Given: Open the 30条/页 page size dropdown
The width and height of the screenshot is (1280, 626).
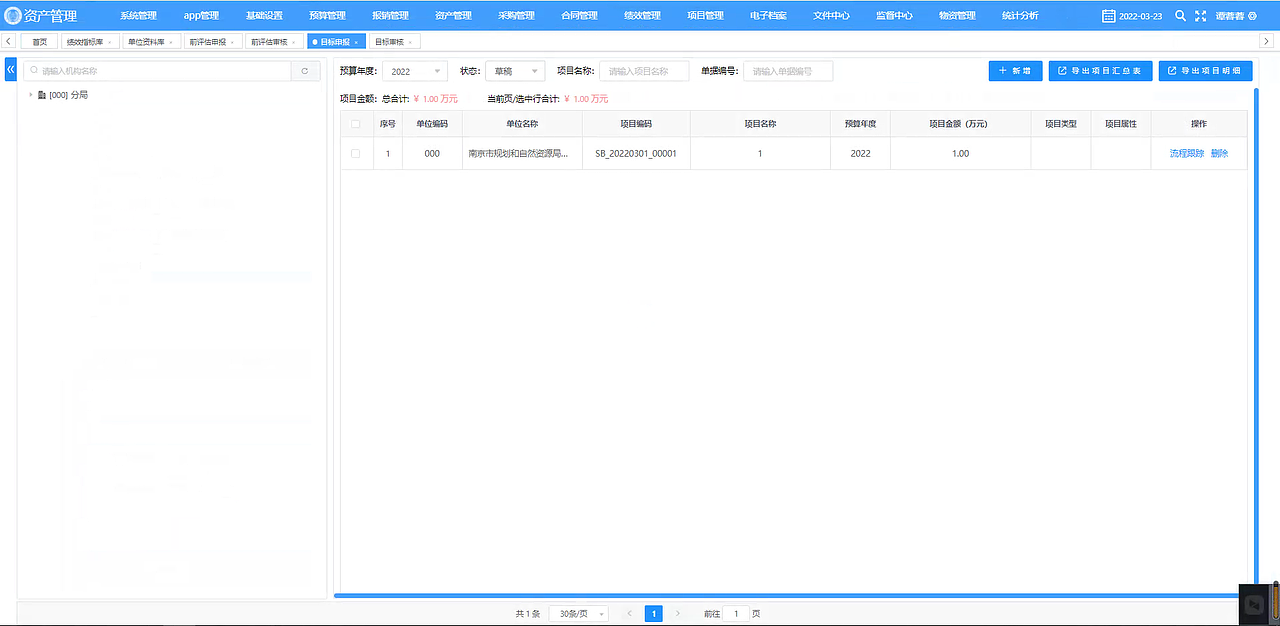Looking at the screenshot, I should (578, 613).
